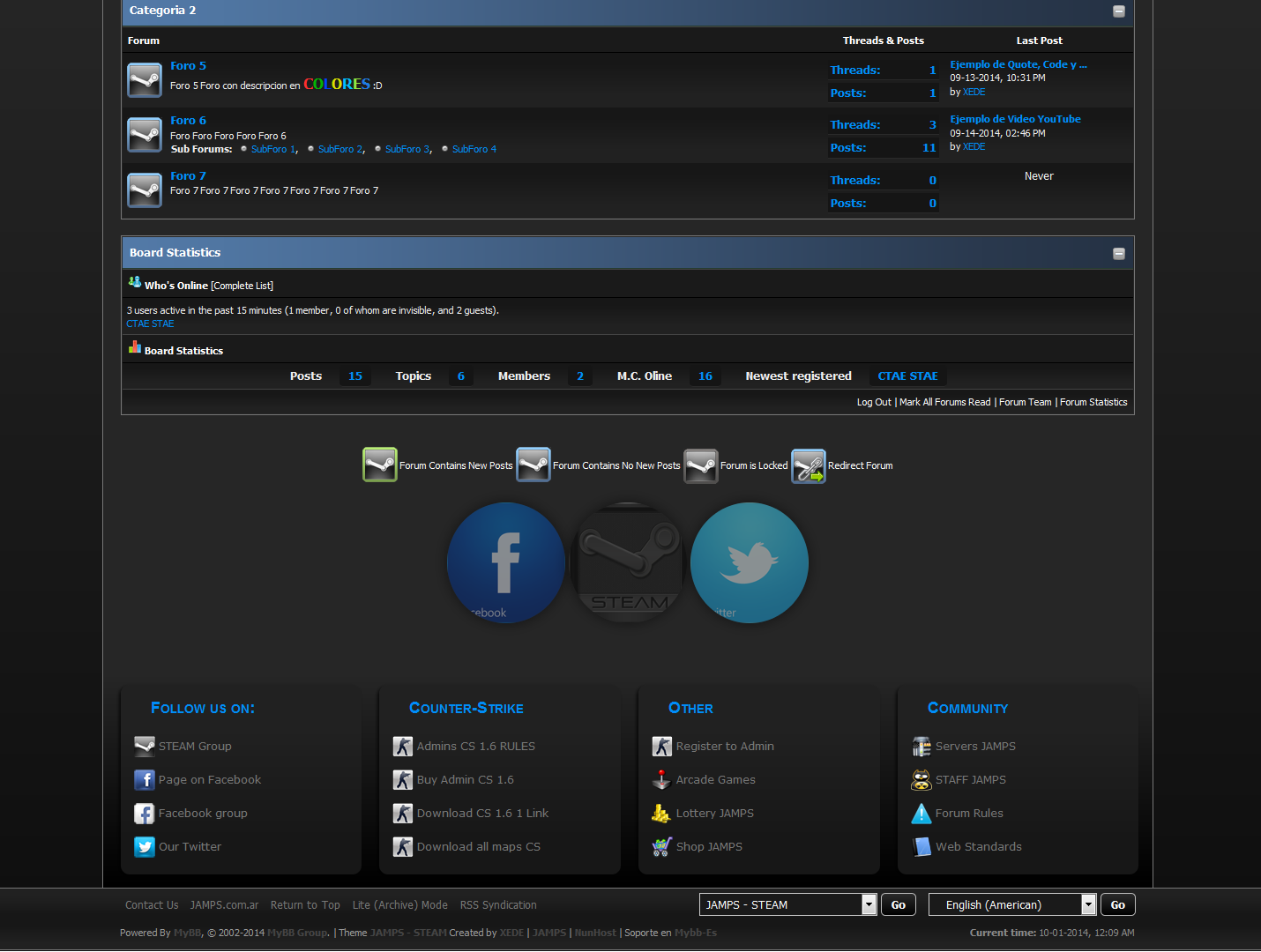The image size is (1261, 952).
Task: Collapse the Board Statistics panel
Action: pyautogui.click(x=1118, y=254)
